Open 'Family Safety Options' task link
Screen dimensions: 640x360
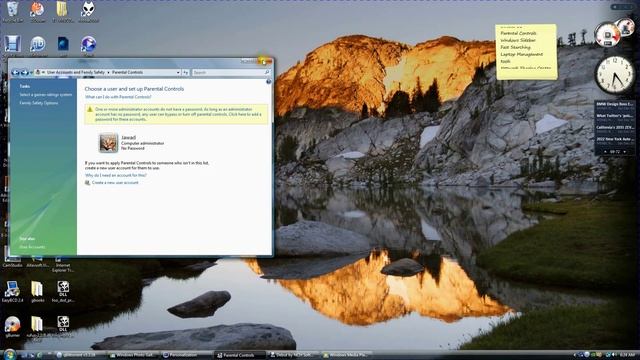point(39,103)
